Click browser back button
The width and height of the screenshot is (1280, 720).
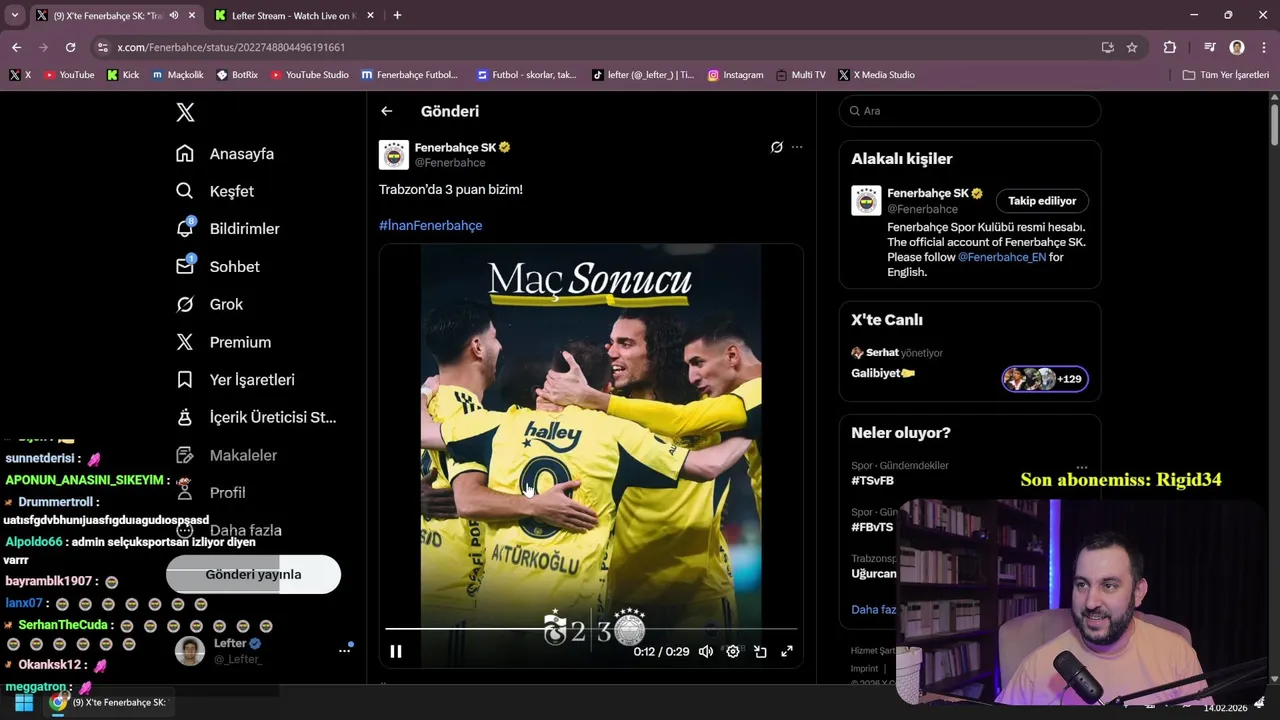click(x=16, y=47)
